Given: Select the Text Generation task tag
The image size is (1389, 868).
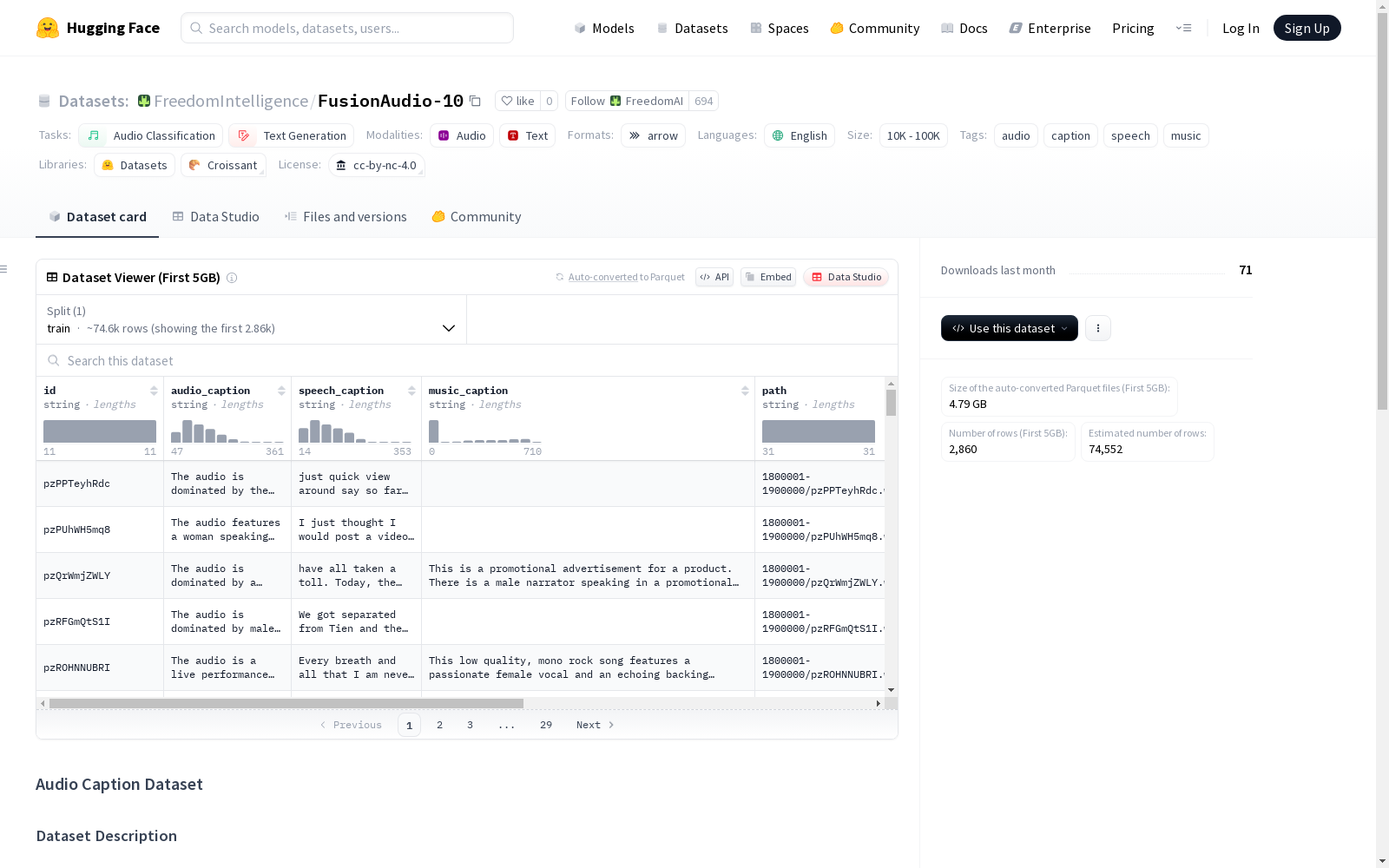Looking at the screenshot, I should coord(291,135).
